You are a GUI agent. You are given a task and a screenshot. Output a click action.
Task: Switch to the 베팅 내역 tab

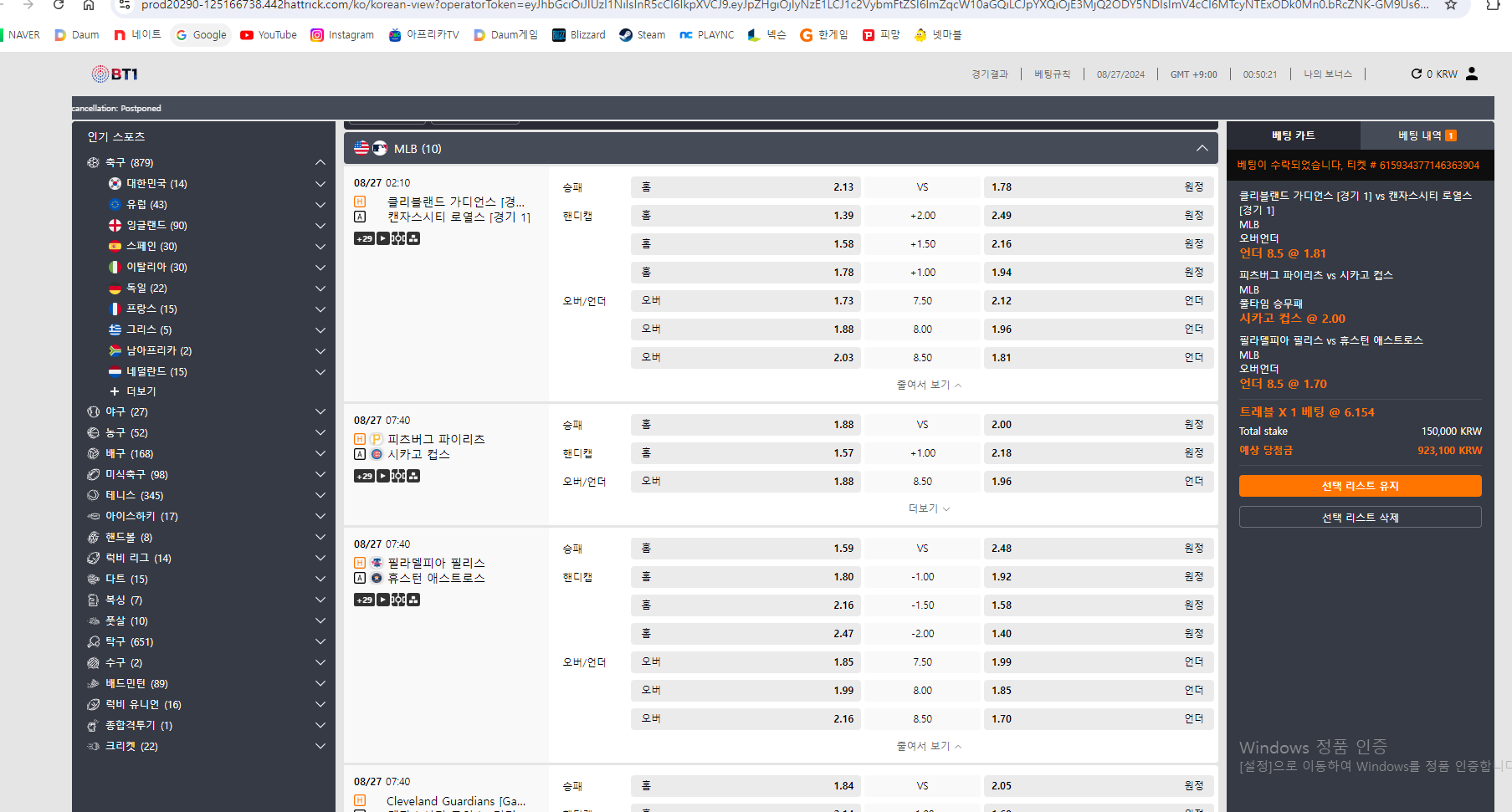tap(1427, 135)
